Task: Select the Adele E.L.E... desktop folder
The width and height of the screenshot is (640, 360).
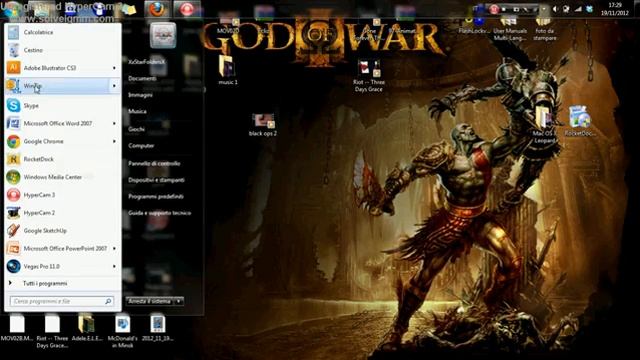Action: [x=87, y=328]
